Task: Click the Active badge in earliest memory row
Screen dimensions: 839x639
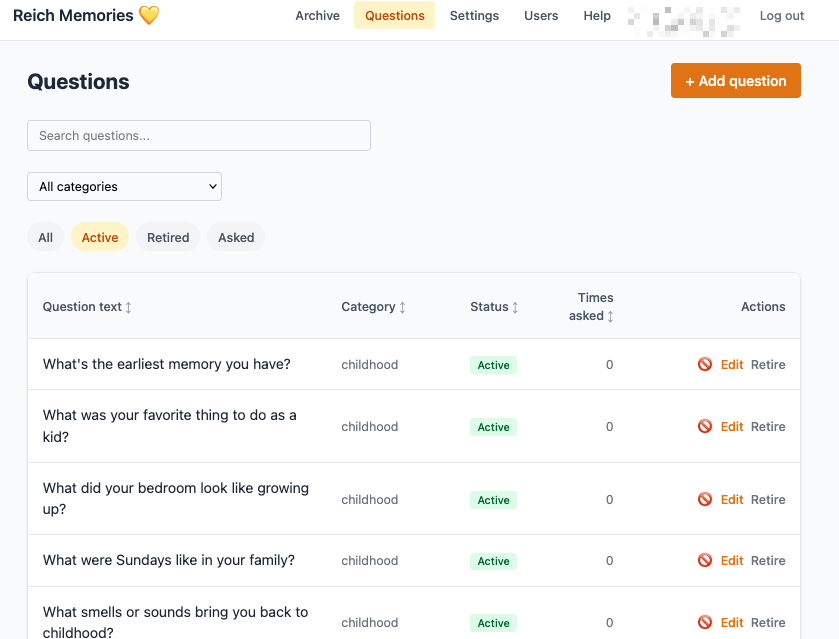Action: (x=493, y=365)
